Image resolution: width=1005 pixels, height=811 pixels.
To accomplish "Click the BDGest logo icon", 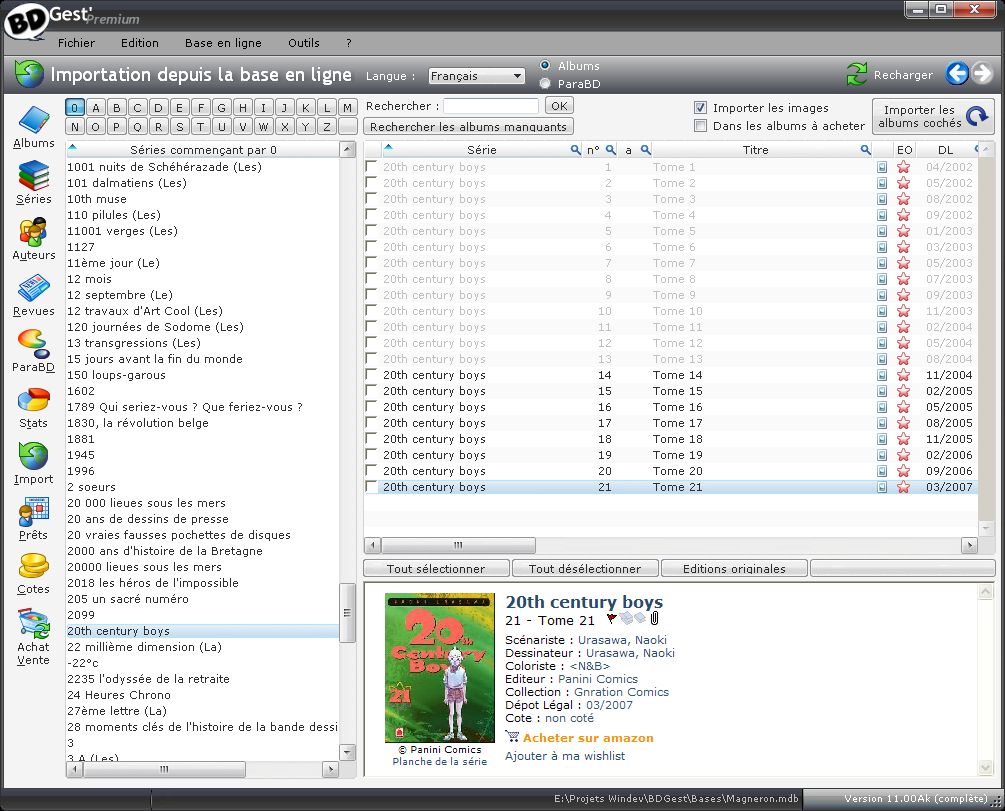I will pyautogui.click(x=26, y=21).
